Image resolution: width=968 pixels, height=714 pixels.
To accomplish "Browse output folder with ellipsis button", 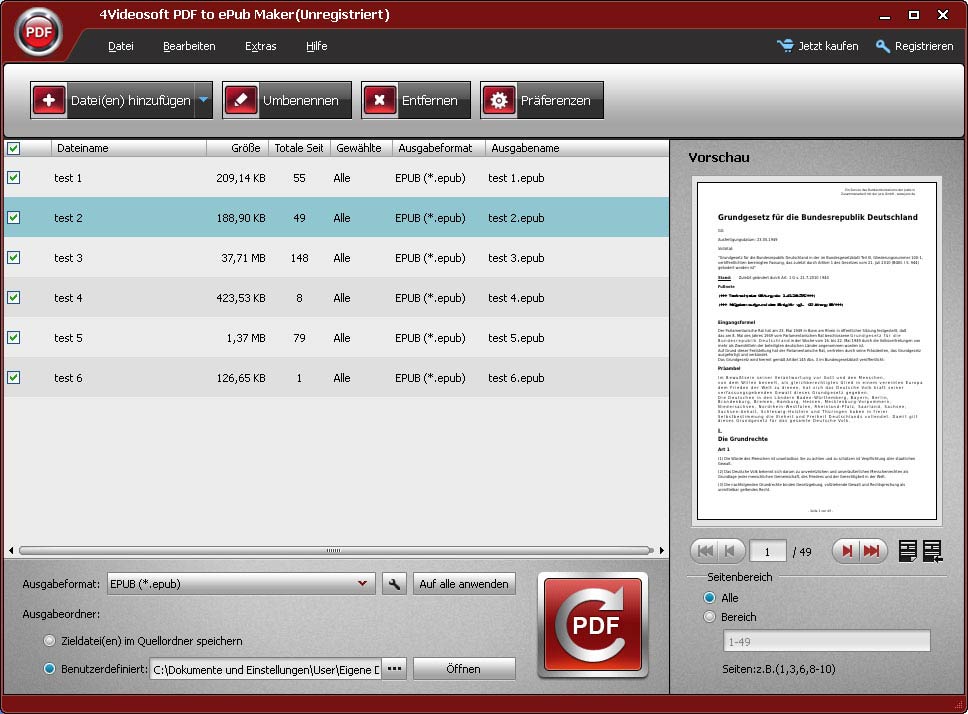I will pyautogui.click(x=394, y=669).
